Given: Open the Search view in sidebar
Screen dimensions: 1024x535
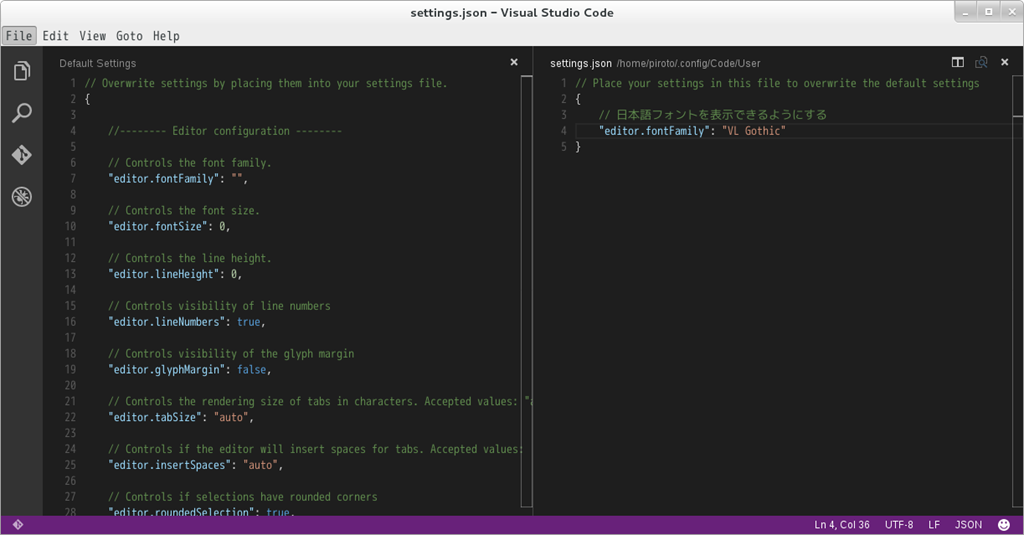Looking at the screenshot, I should pos(21,113).
